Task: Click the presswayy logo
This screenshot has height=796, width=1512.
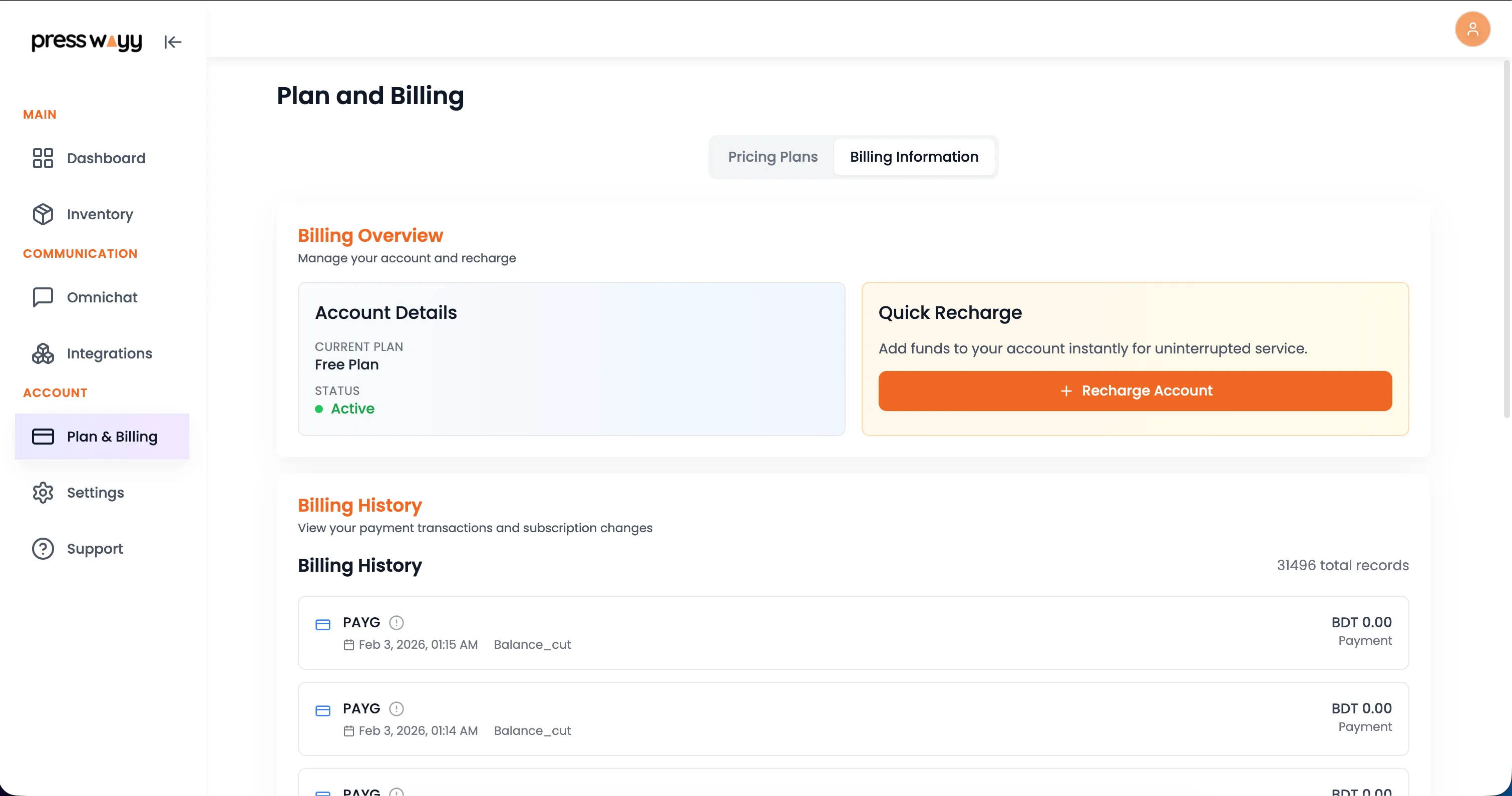Action: [x=86, y=42]
